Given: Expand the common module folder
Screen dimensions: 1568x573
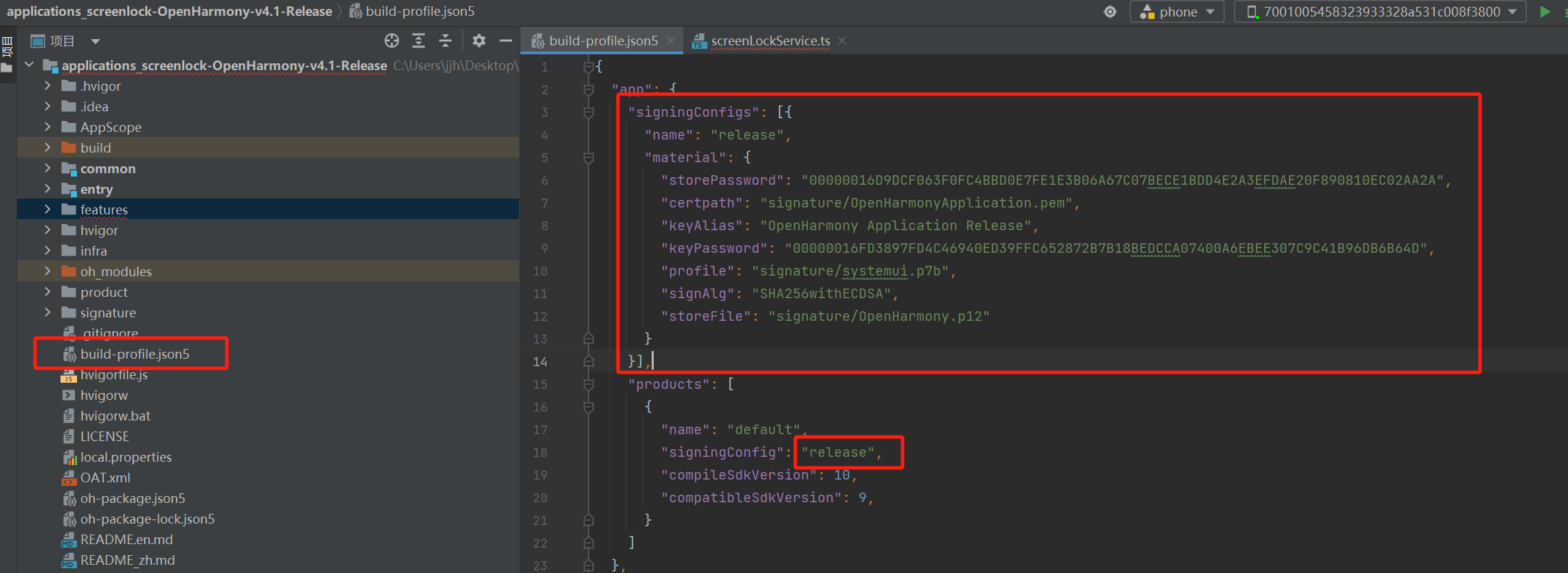Looking at the screenshot, I should 47,168.
